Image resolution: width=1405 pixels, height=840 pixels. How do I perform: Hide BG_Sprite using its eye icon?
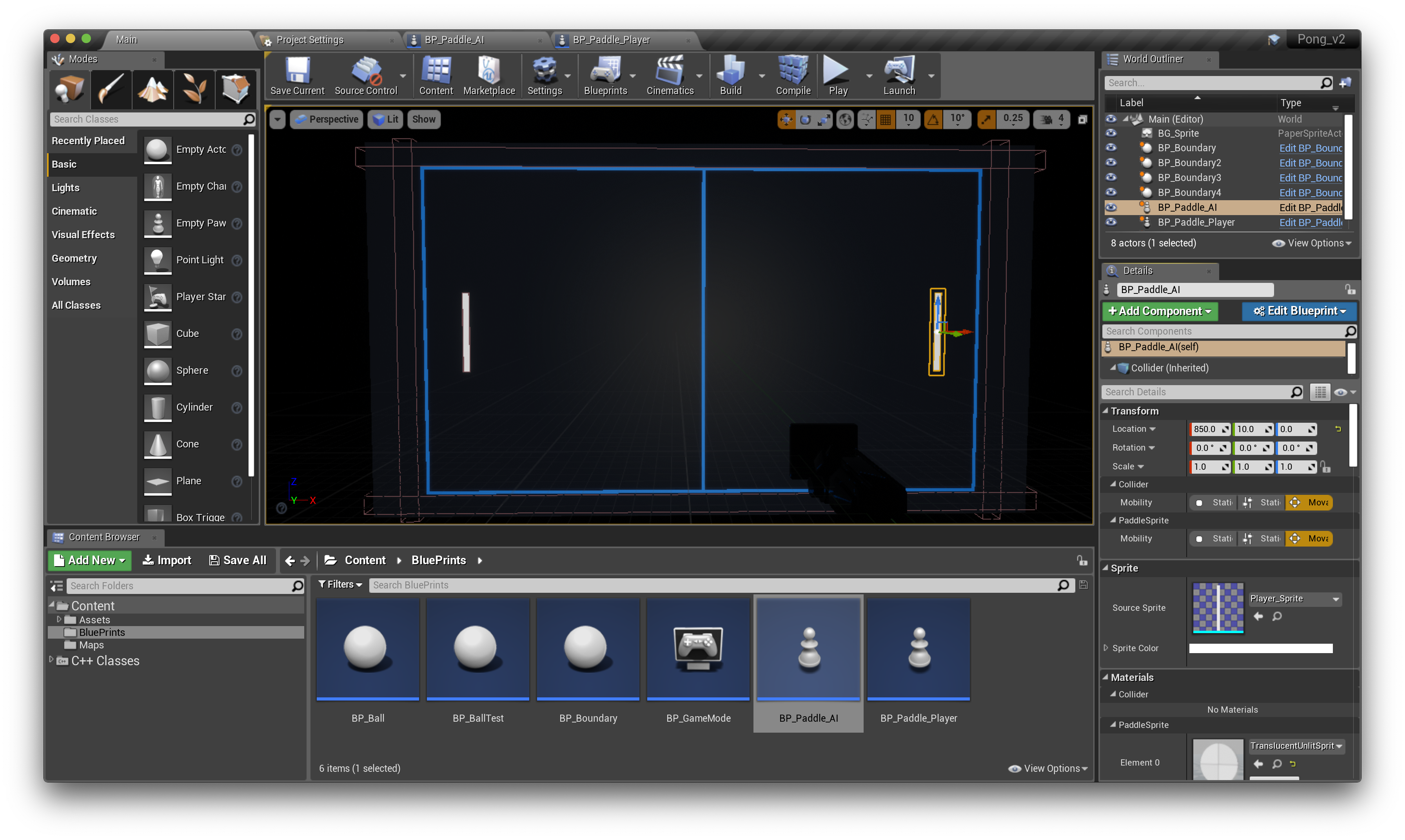click(x=1111, y=134)
